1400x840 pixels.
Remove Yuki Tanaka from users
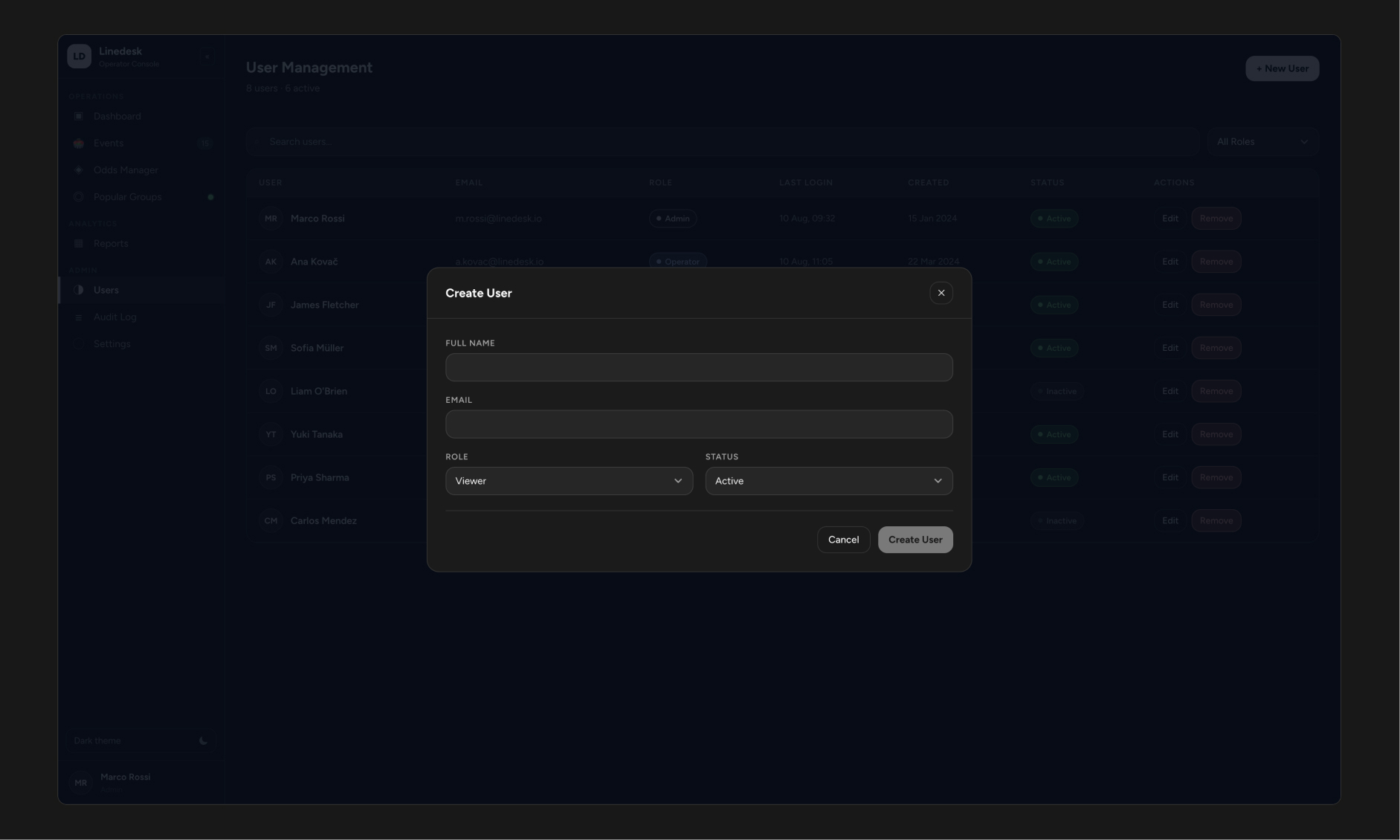pos(1216,434)
